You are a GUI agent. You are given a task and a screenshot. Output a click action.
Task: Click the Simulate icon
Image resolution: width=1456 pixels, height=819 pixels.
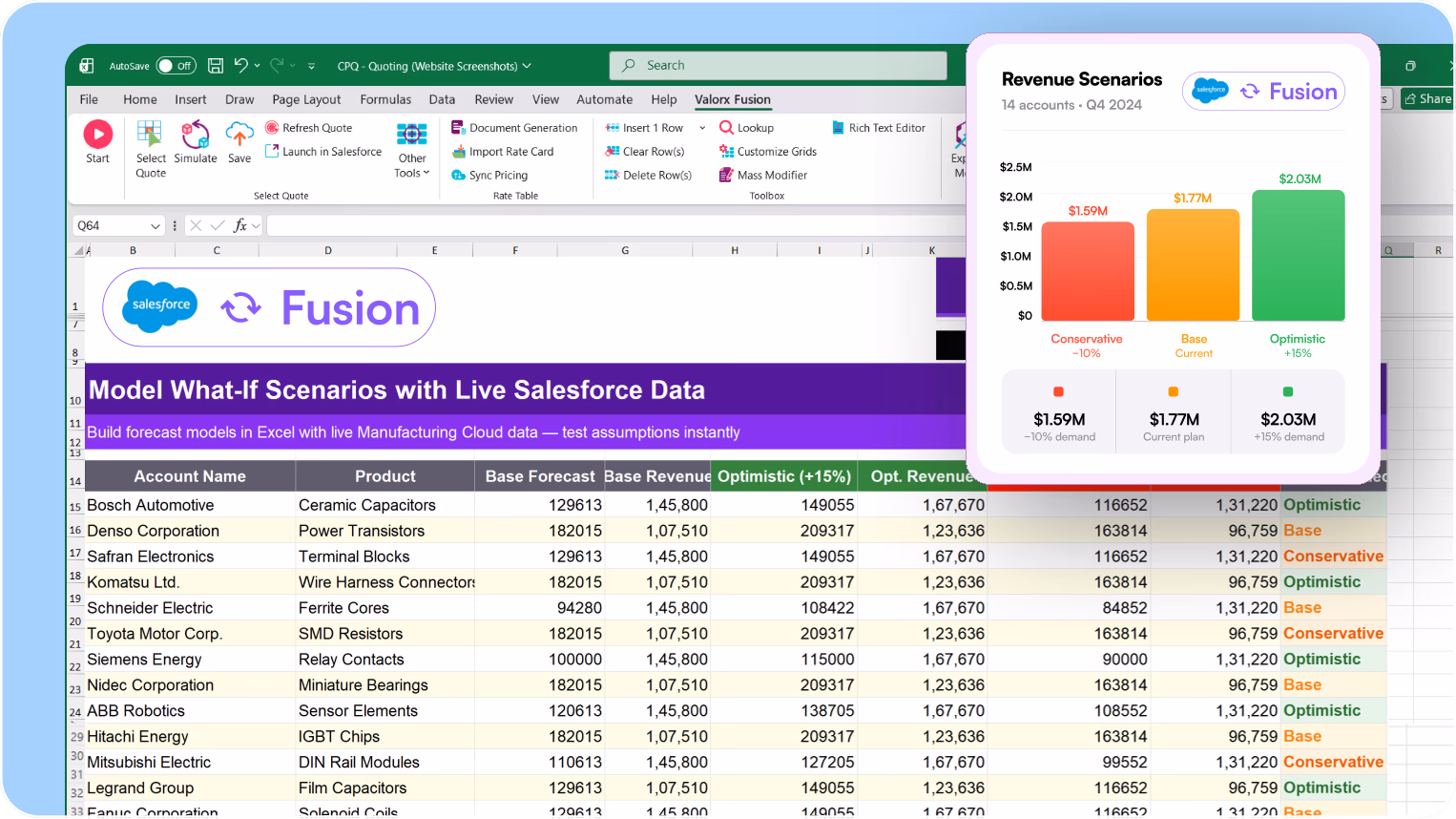tap(195, 142)
